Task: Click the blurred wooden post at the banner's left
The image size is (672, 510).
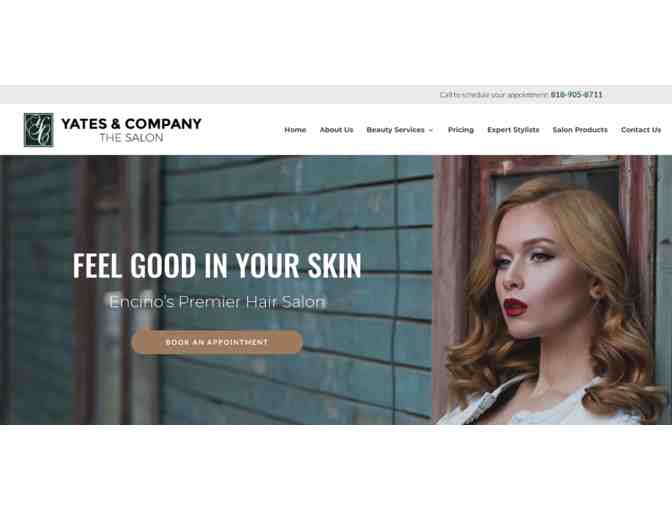Action: [x=103, y=290]
